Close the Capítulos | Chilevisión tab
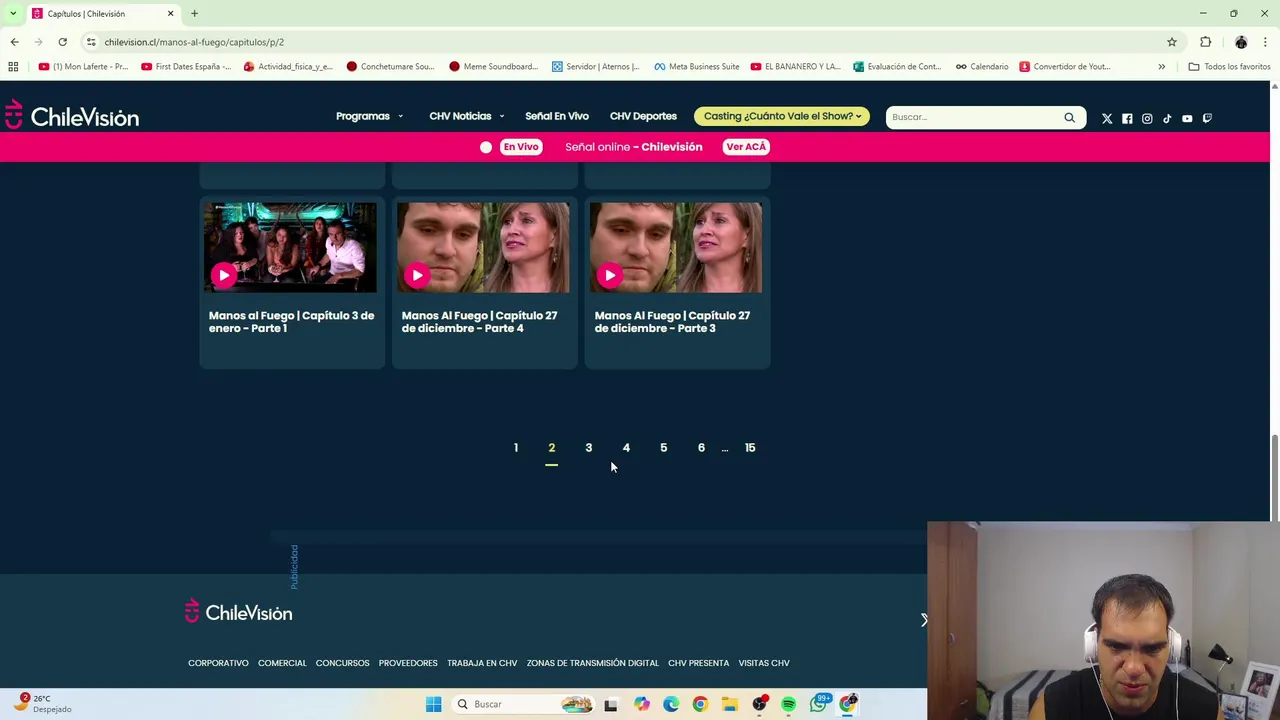 pos(170,13)
